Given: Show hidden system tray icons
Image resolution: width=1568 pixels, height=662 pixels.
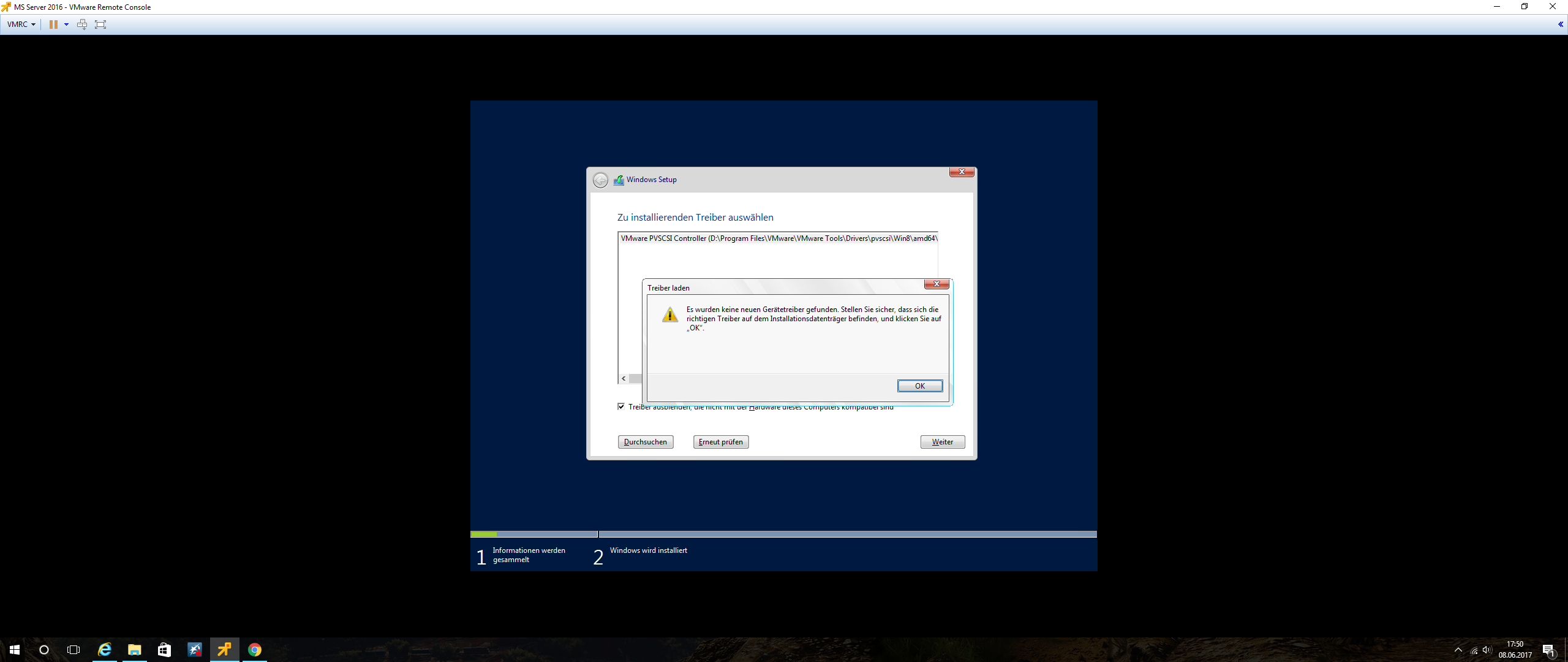Looking at the screenshot, I should click(1458, 650).
